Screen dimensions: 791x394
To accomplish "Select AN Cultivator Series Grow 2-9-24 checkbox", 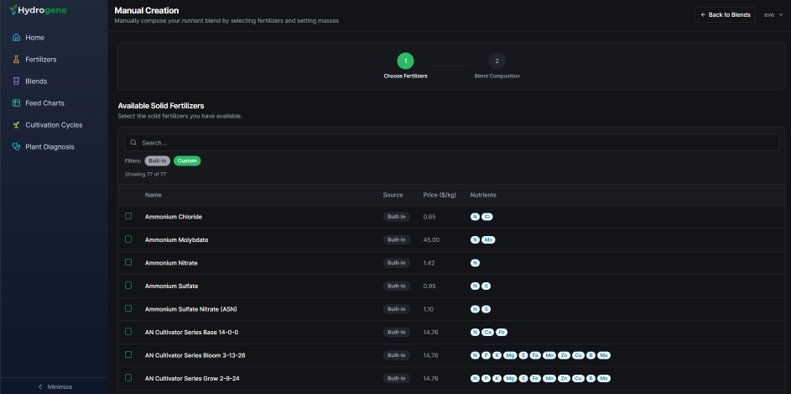I will click(x=128, y=378).
